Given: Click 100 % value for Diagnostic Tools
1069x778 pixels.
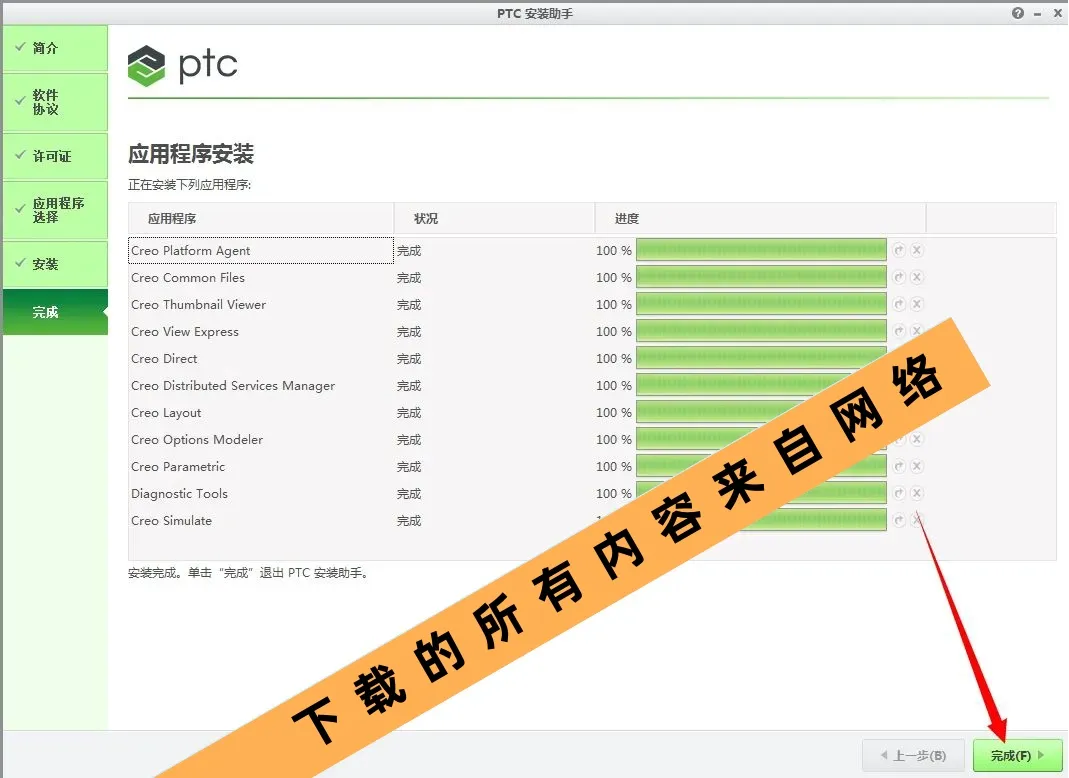Looking at the screenshot, I should point(614,494).
